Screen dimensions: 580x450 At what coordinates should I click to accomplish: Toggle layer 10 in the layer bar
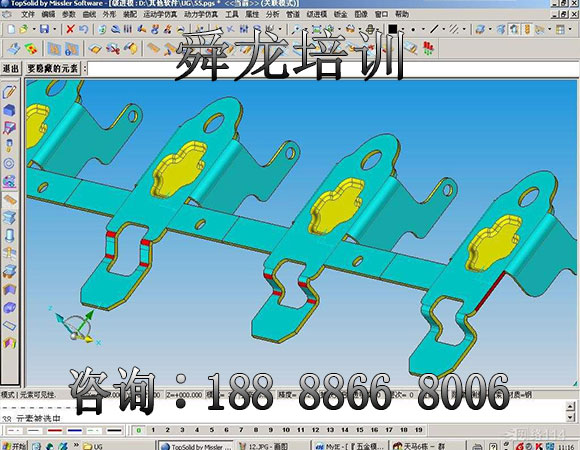tap(286, 430)
